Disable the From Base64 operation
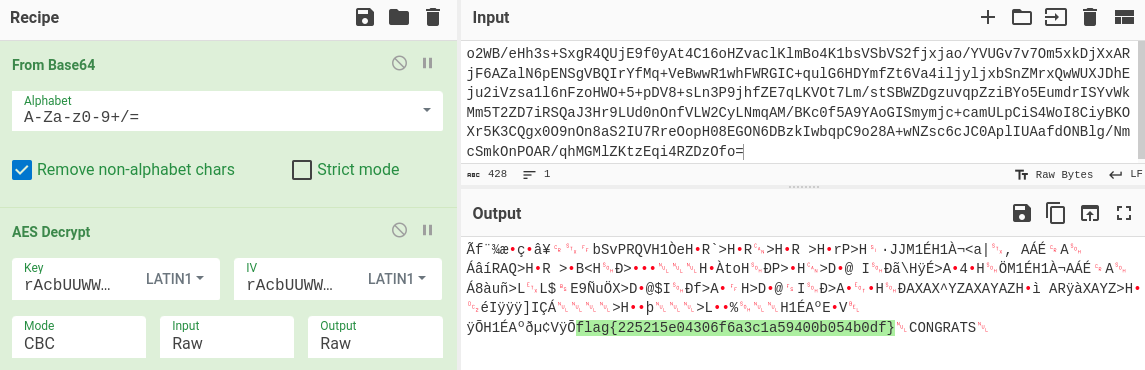This screenshot has height=370, width=1145. [399, 63]
